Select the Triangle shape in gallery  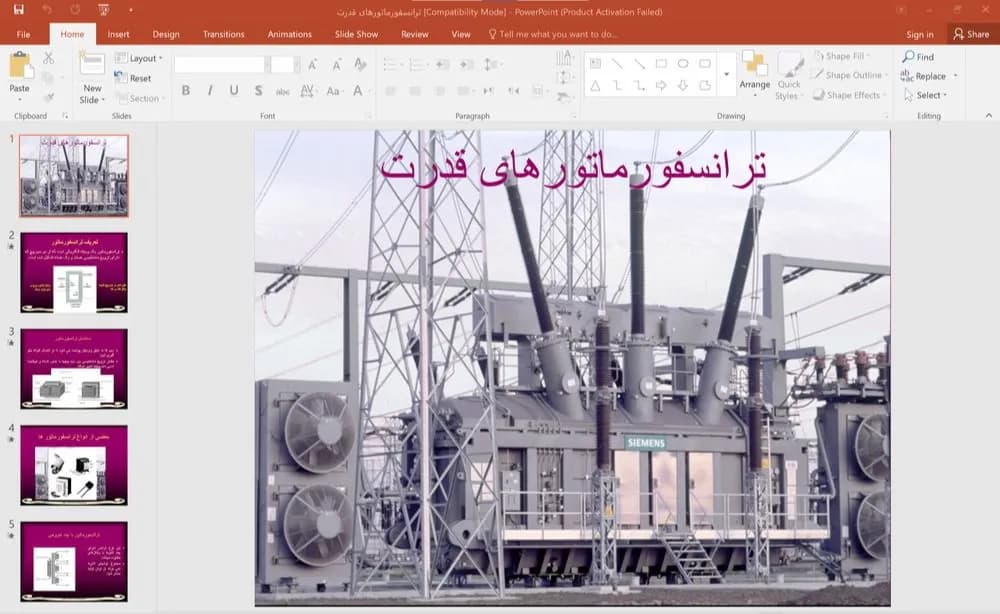click(x=595, y=85)
